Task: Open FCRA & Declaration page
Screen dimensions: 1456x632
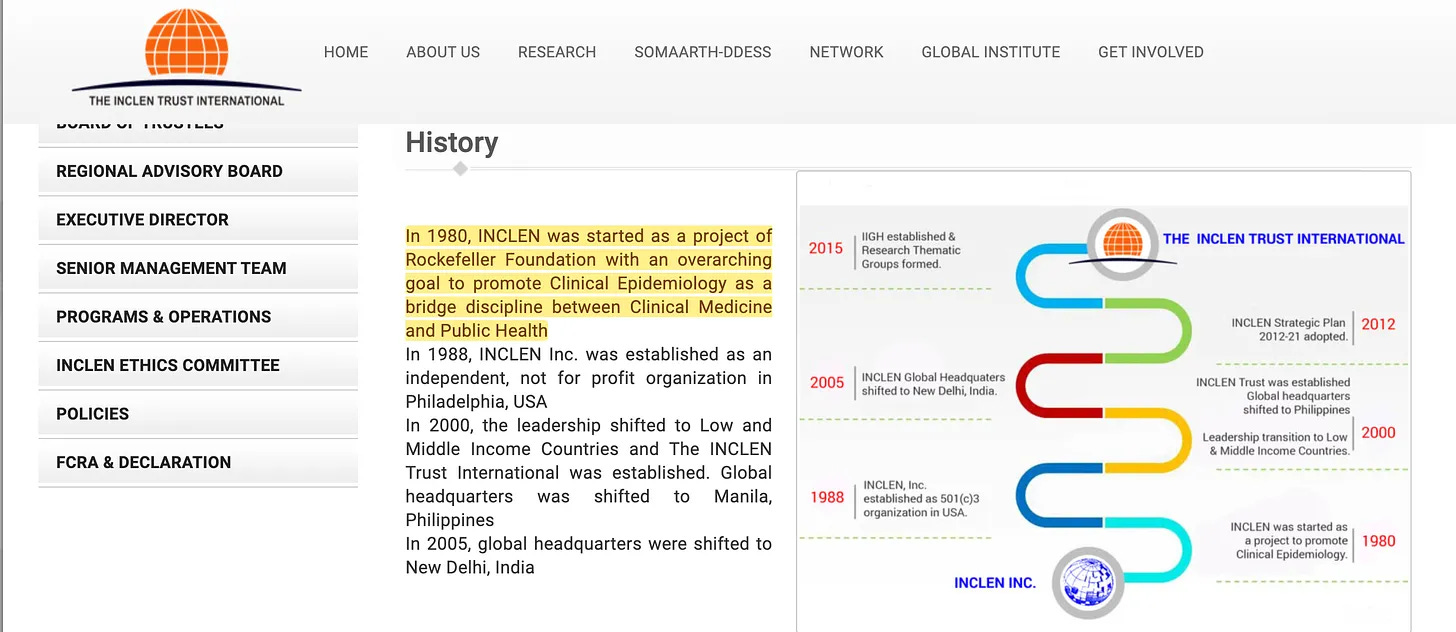Action: pos(198,462)
